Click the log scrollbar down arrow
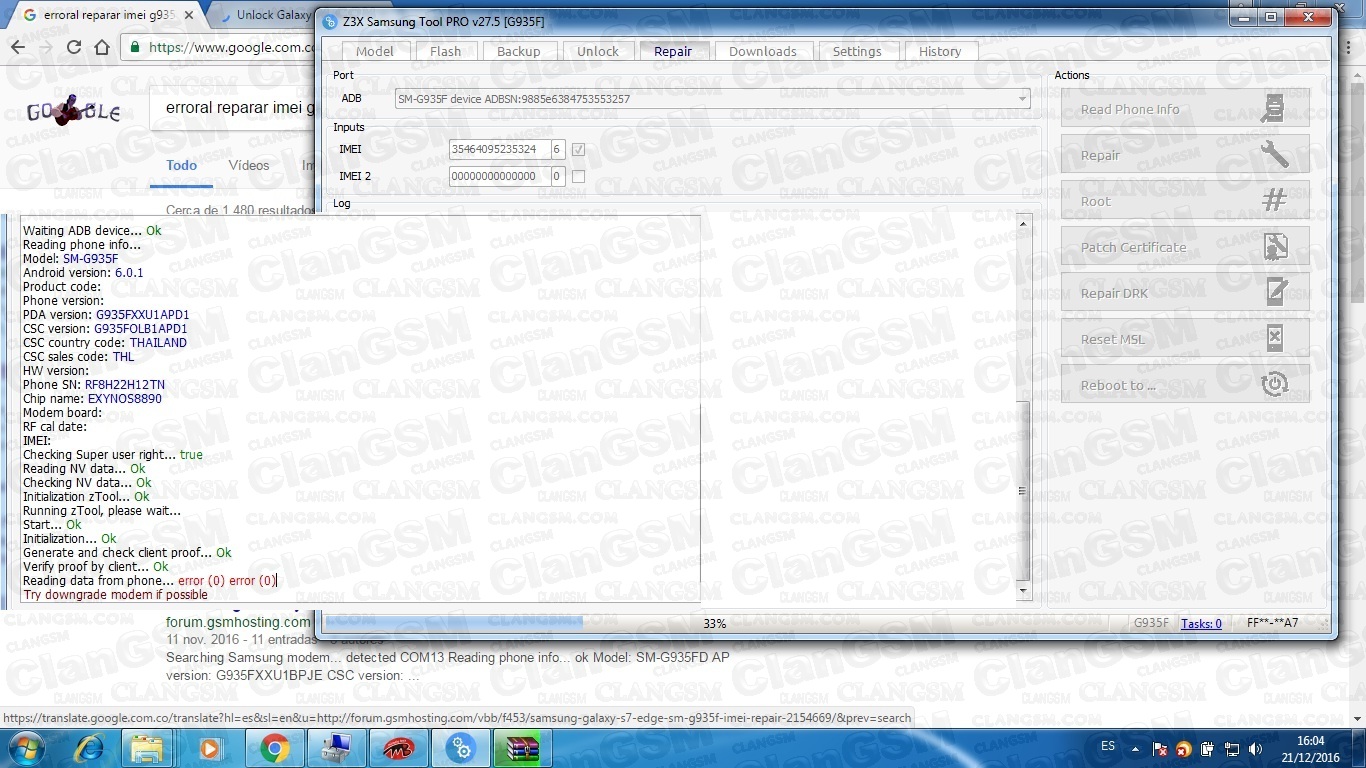Screen dimensions: 1366x768 click(1023, 591)
